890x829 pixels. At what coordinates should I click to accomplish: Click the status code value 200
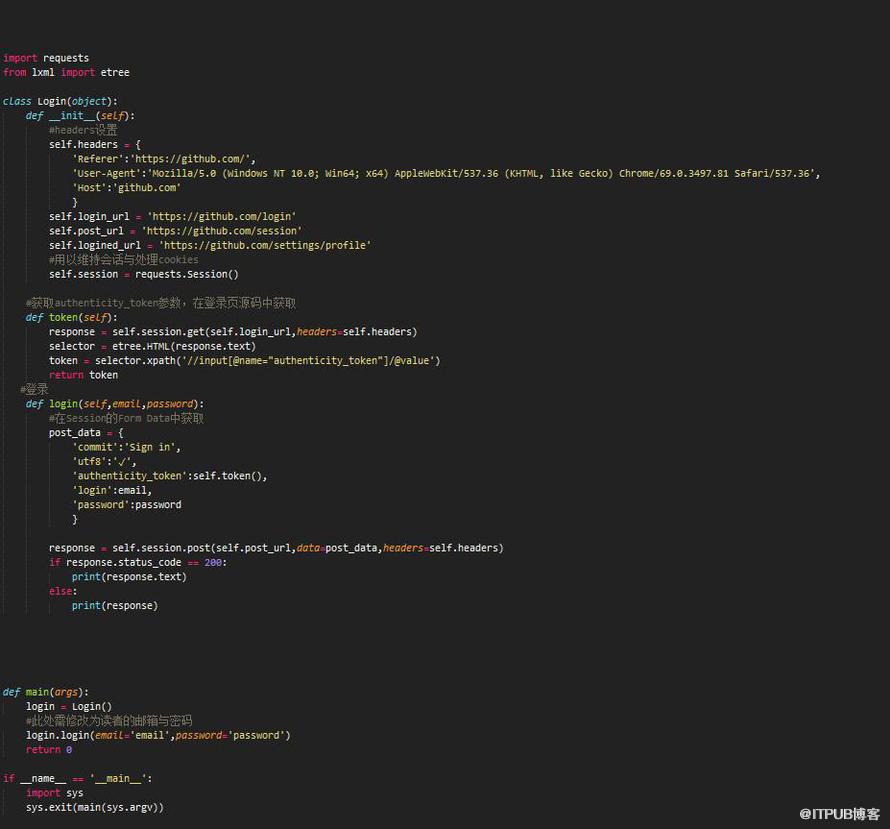(x=213, y=562)
